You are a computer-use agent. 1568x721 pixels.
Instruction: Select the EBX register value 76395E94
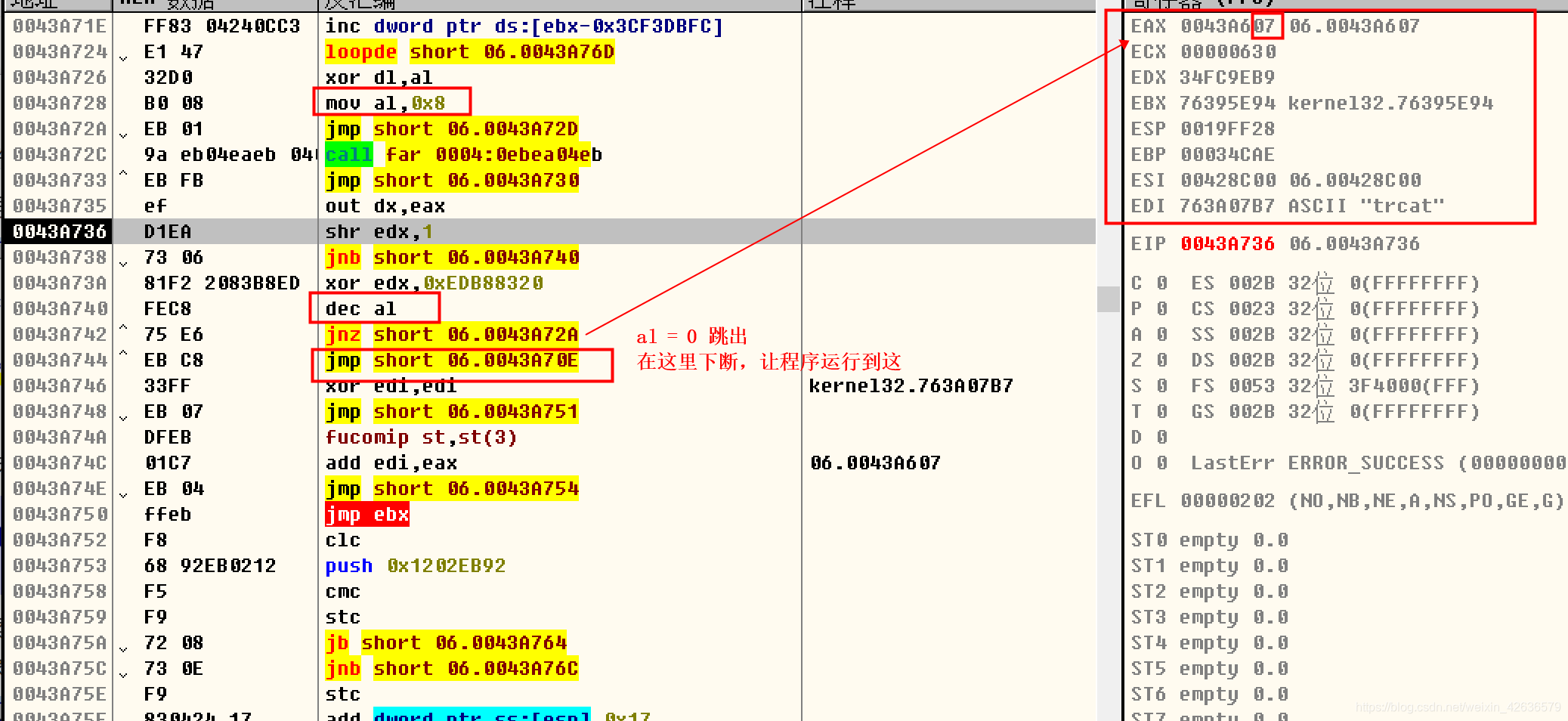[1228, 104]
